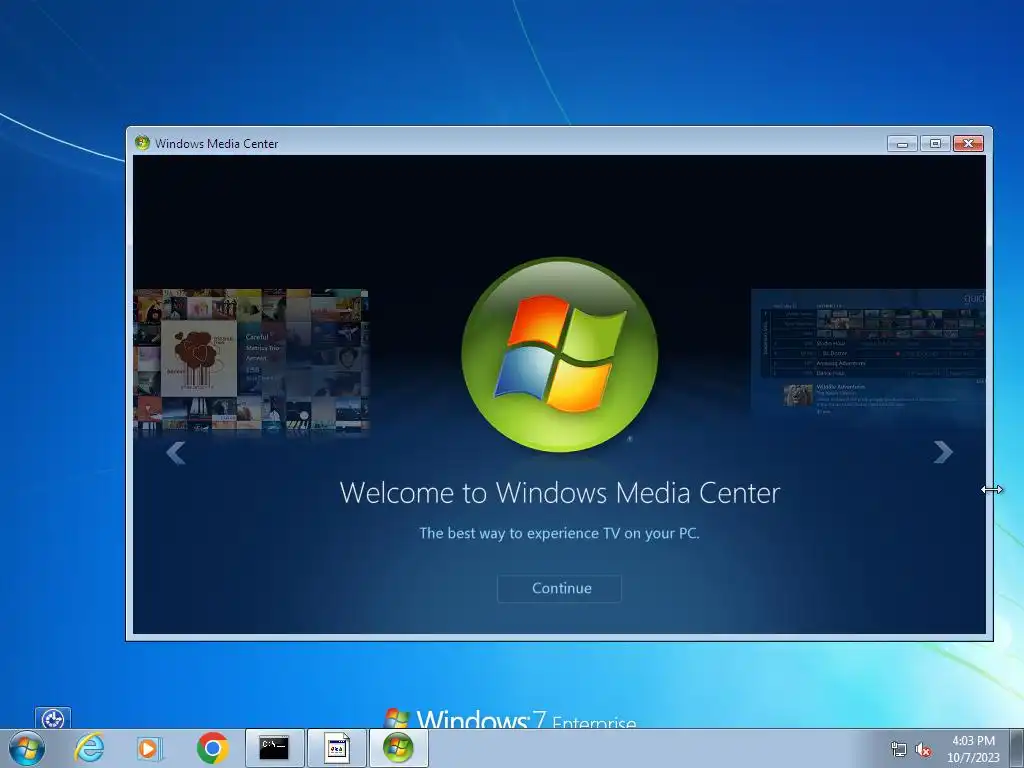1024x768 pixels.
Task: Open the clock showing 4:03 PM
Action: [x=973, y=749]
